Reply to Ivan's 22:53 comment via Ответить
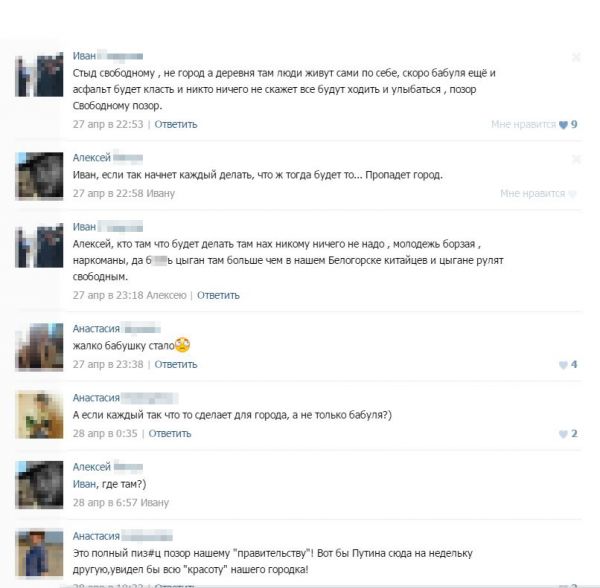This screenshot has height=588, width=600. [176, 124]
